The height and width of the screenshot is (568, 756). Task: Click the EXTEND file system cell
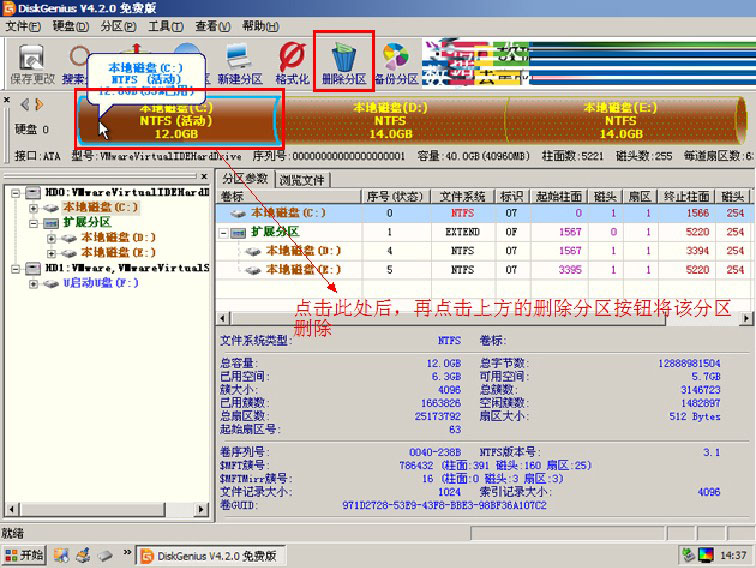click(x=462, y=232)
